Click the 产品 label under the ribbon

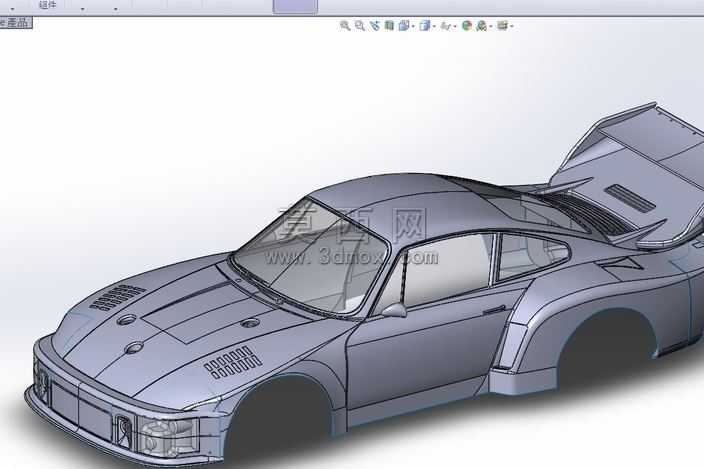pos(18,22)
